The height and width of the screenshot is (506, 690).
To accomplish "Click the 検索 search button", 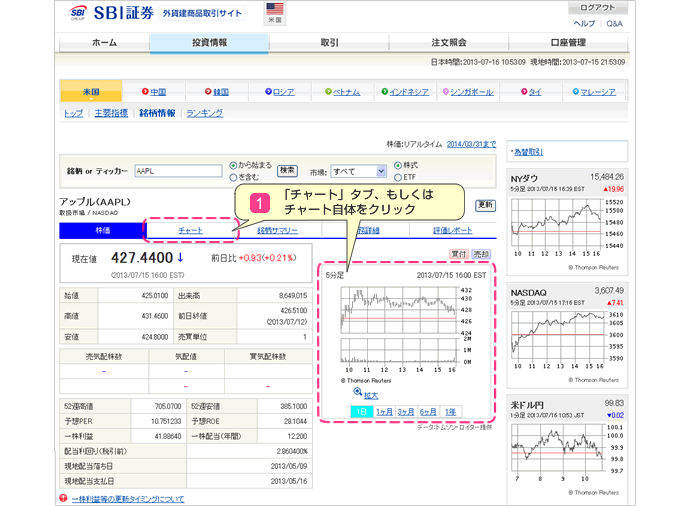I will click(287, 171).
